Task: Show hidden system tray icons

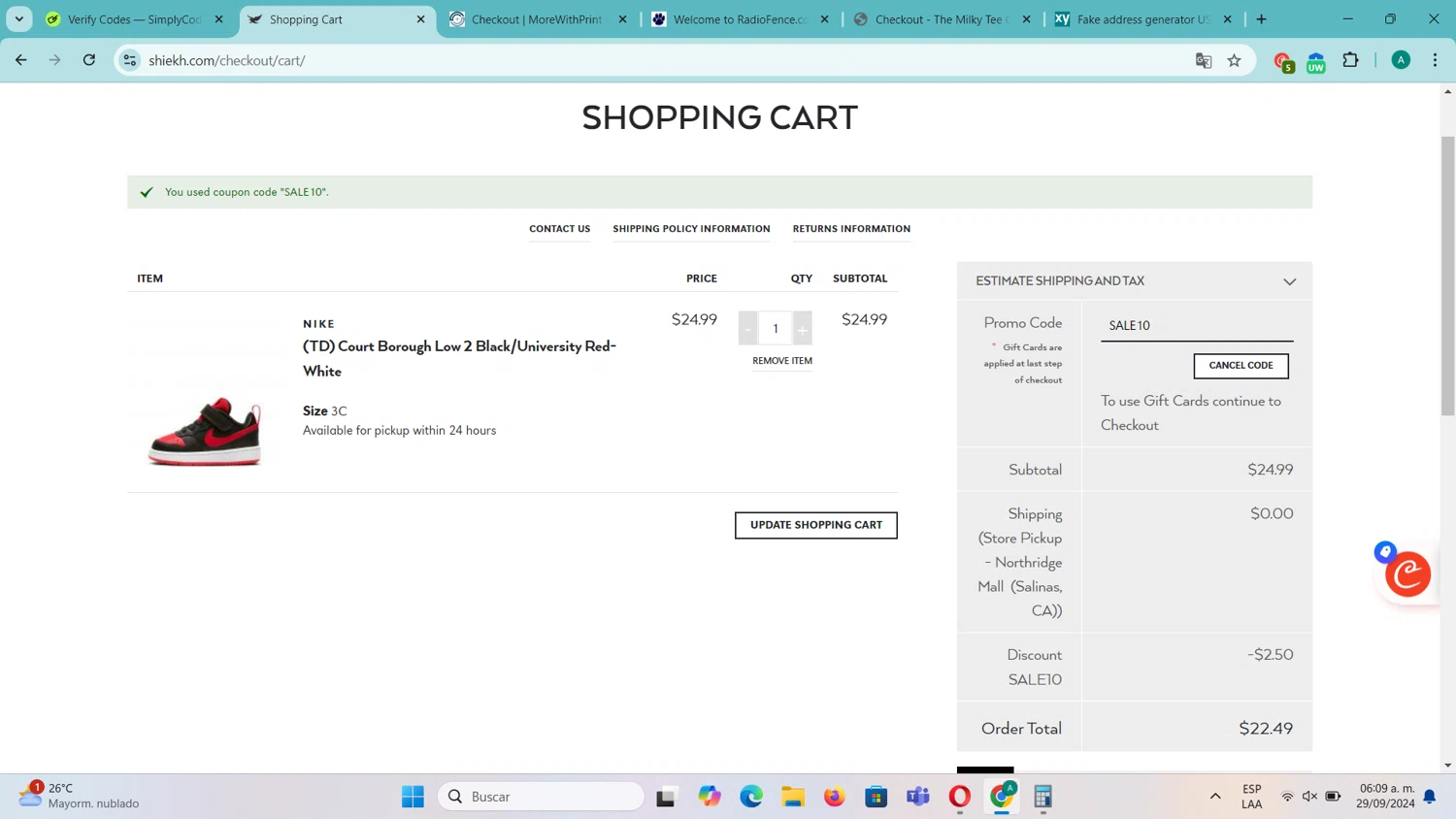Action: 1215,797
